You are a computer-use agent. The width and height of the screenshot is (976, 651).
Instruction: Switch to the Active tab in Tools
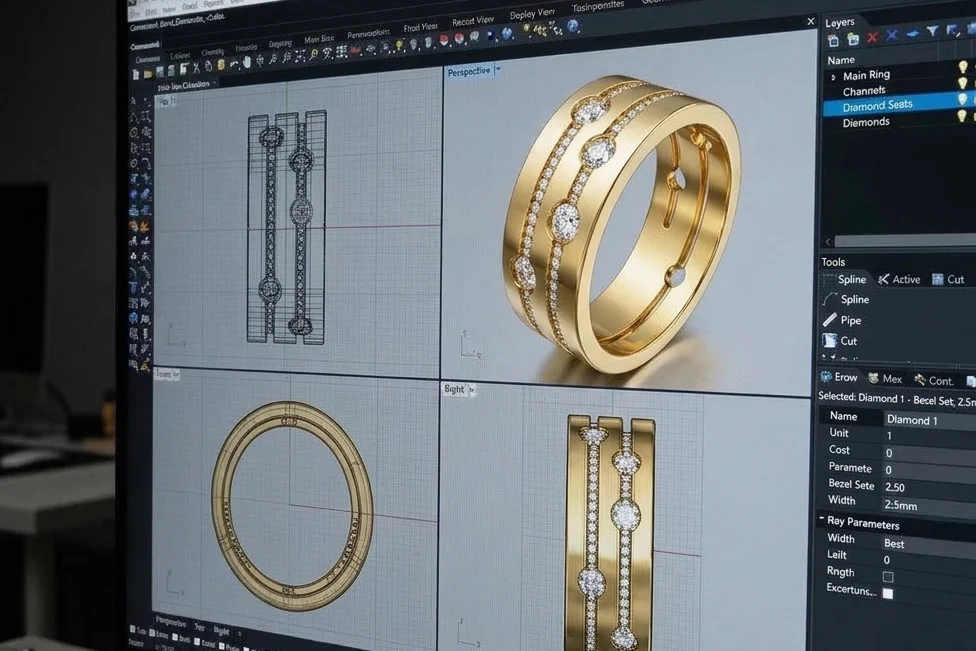point(899,279)
